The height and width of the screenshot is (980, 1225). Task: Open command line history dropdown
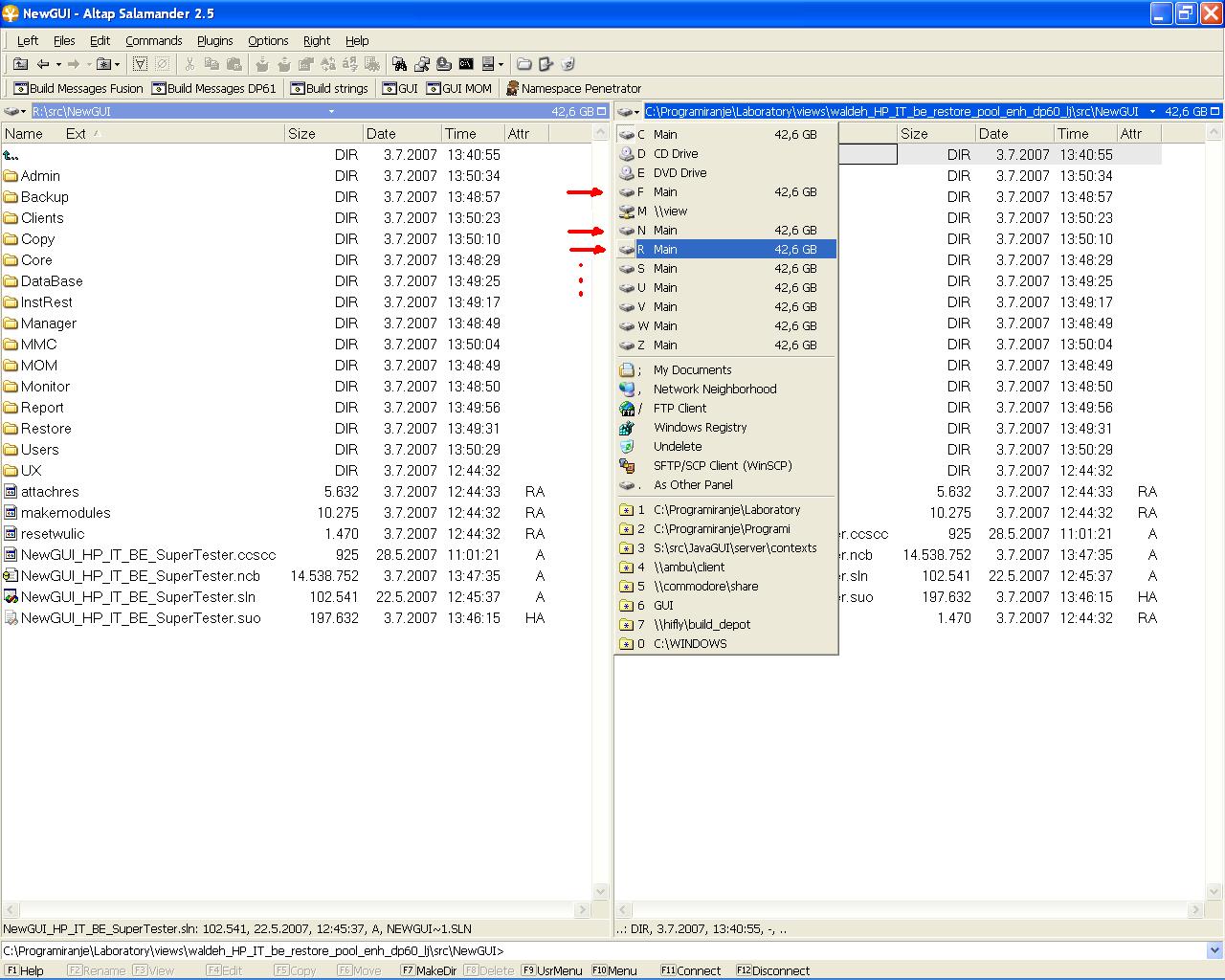click(1215, 951)
